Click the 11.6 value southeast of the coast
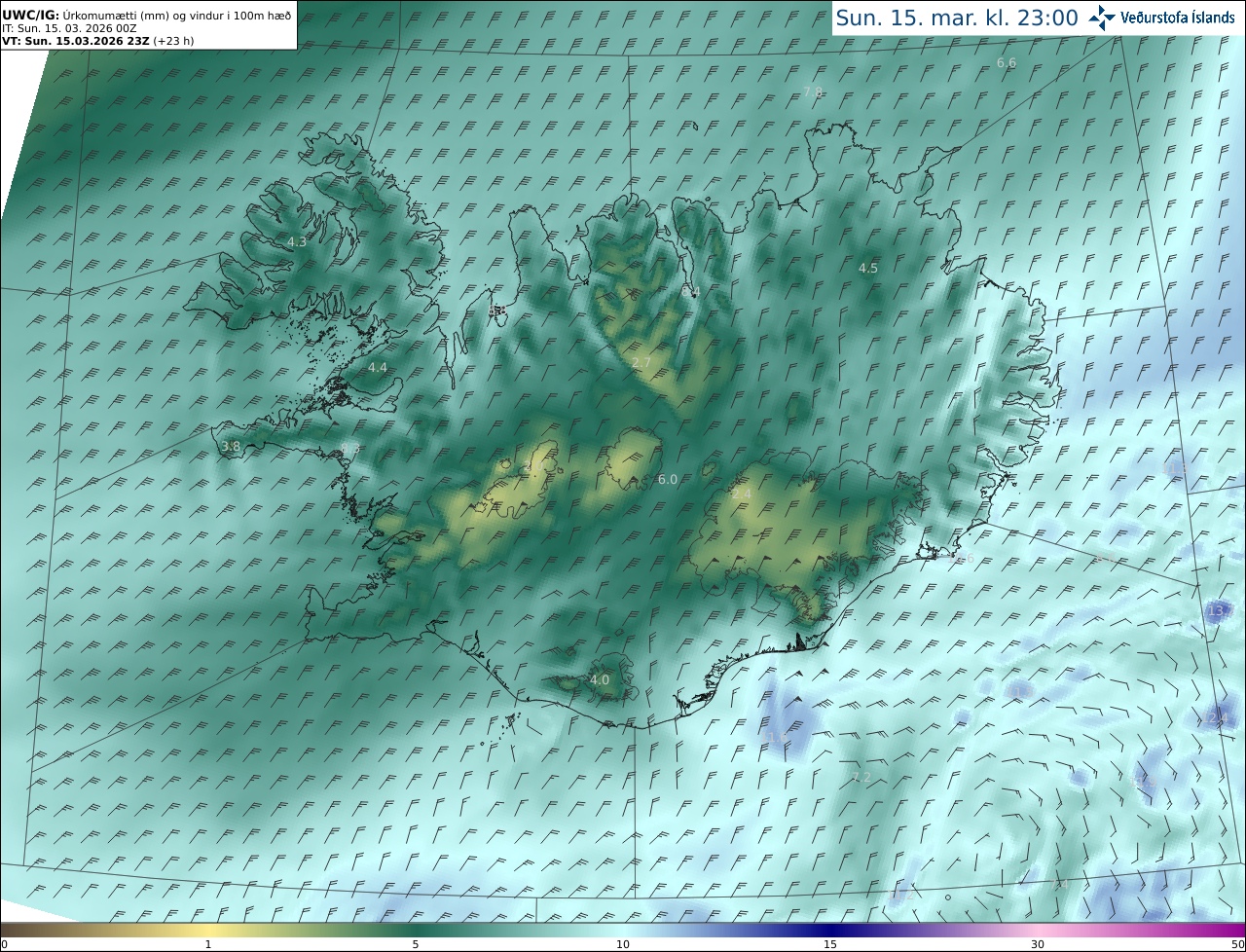The image size is (1246, 952). coord(776,738)
